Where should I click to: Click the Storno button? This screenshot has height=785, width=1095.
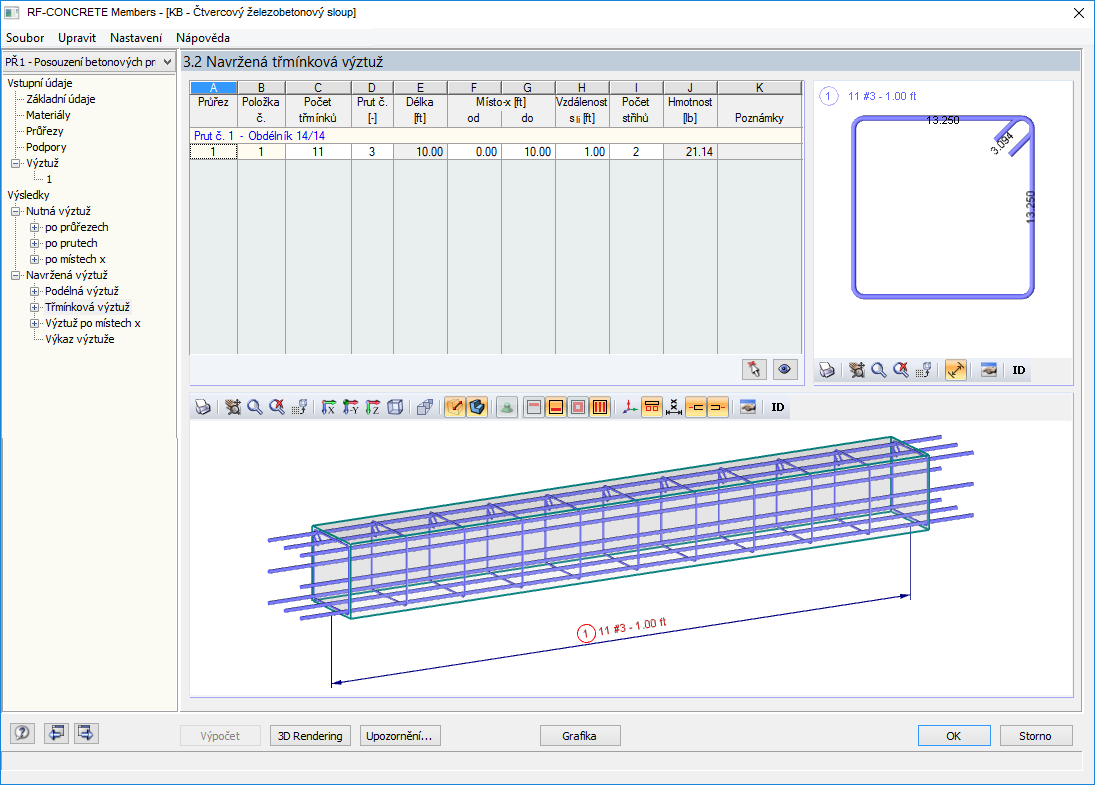1036,735
